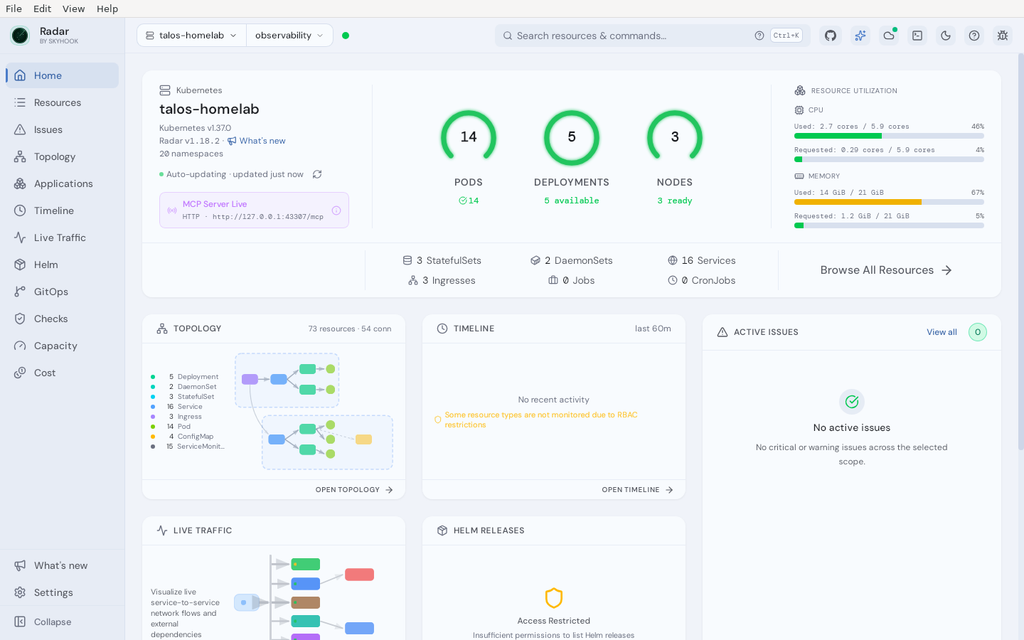The width and height of the screenshot is (1024, 640).
Task: Click the MCP Server Live card
Action: [x=254, y=210]
